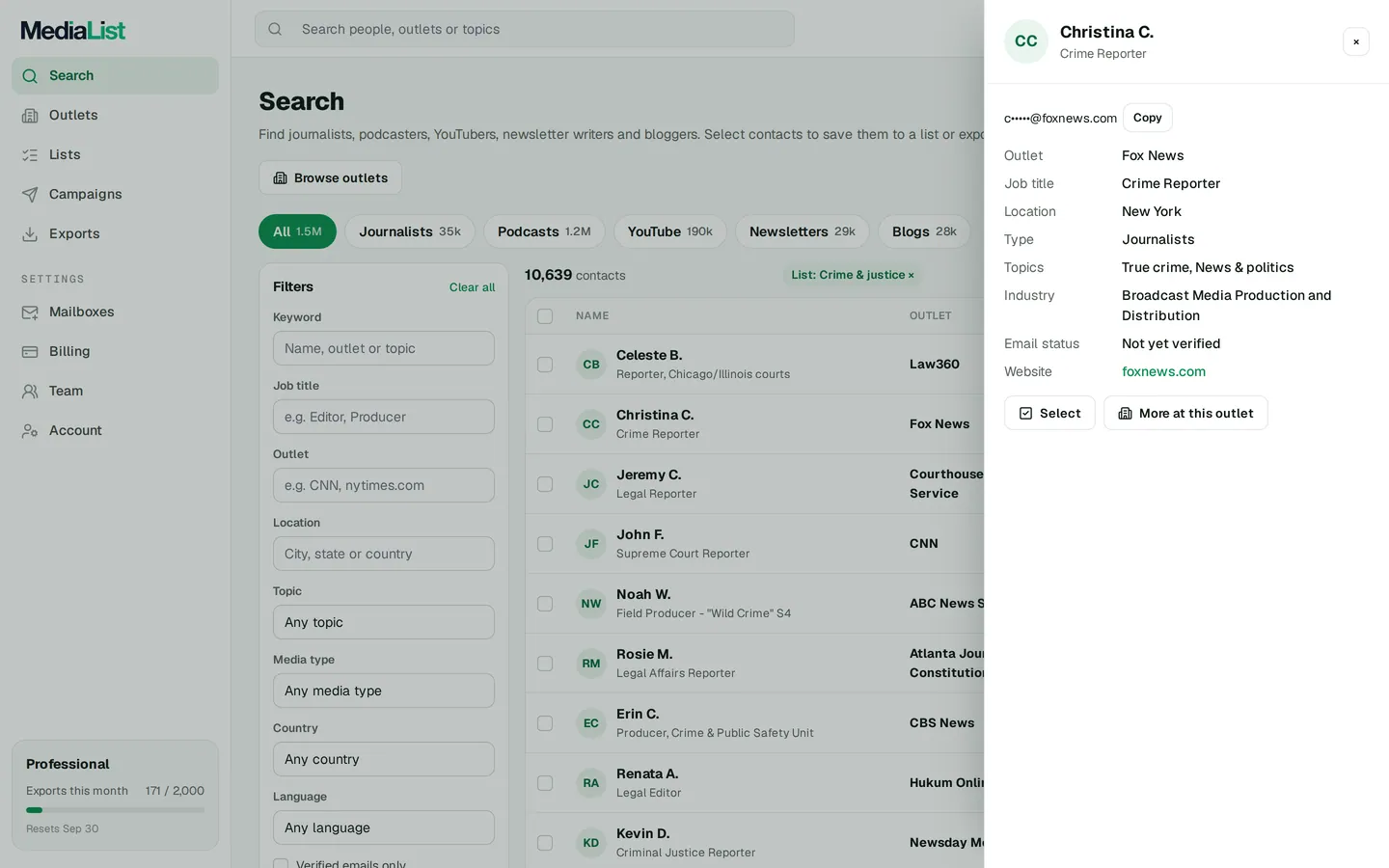Click the Browse outlets button
Image resolution: width=1389 pixels, height=868 pixels.
click(x=330, y=177)
